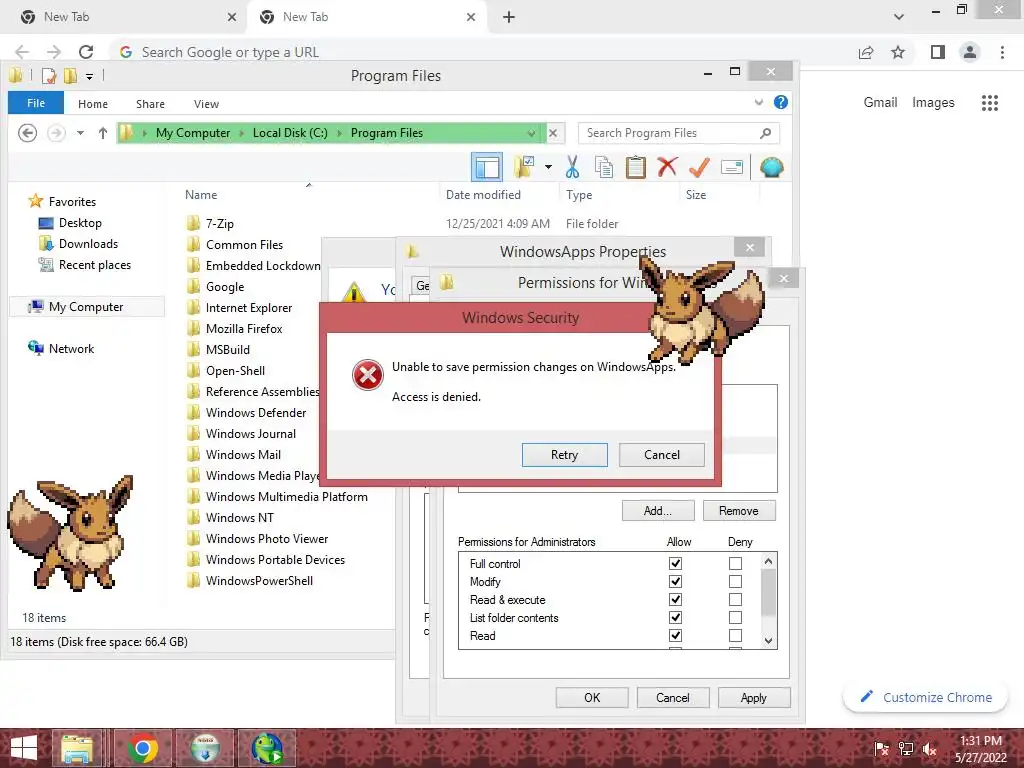The image size is (1024, 768).
Task: Toggle Deny checkbox for Modify
Action: (x=735, y=581)
